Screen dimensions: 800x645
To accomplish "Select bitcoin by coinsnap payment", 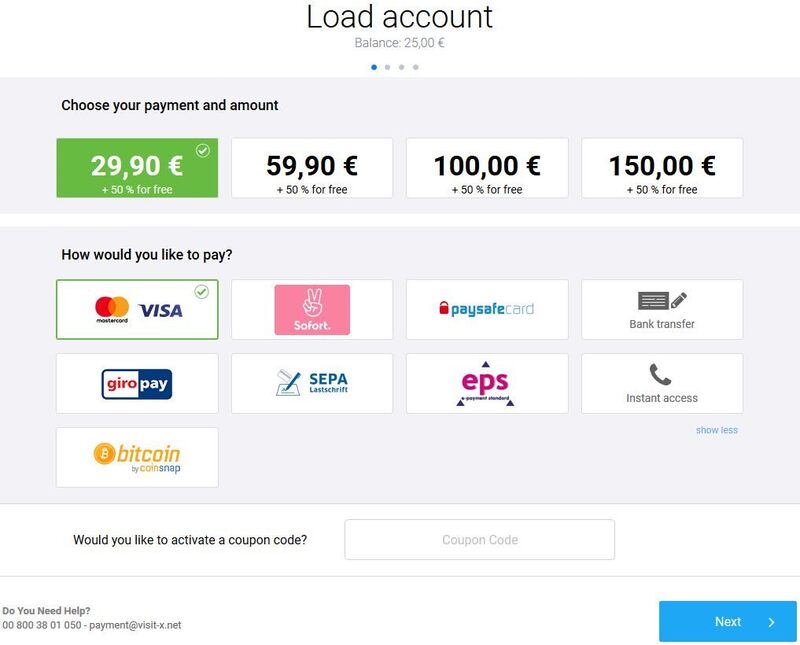I will (137, 458).
